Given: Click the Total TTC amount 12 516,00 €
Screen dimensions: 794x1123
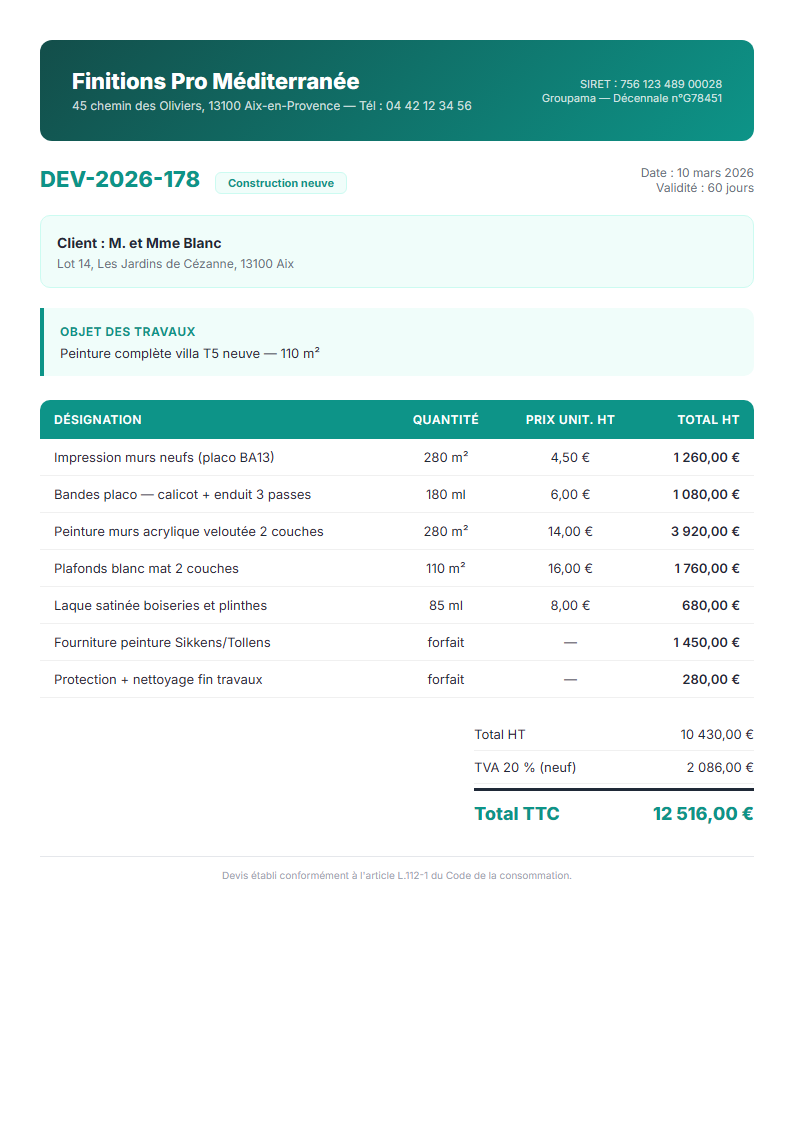Looking at the screenshot, I should (702, 814).
